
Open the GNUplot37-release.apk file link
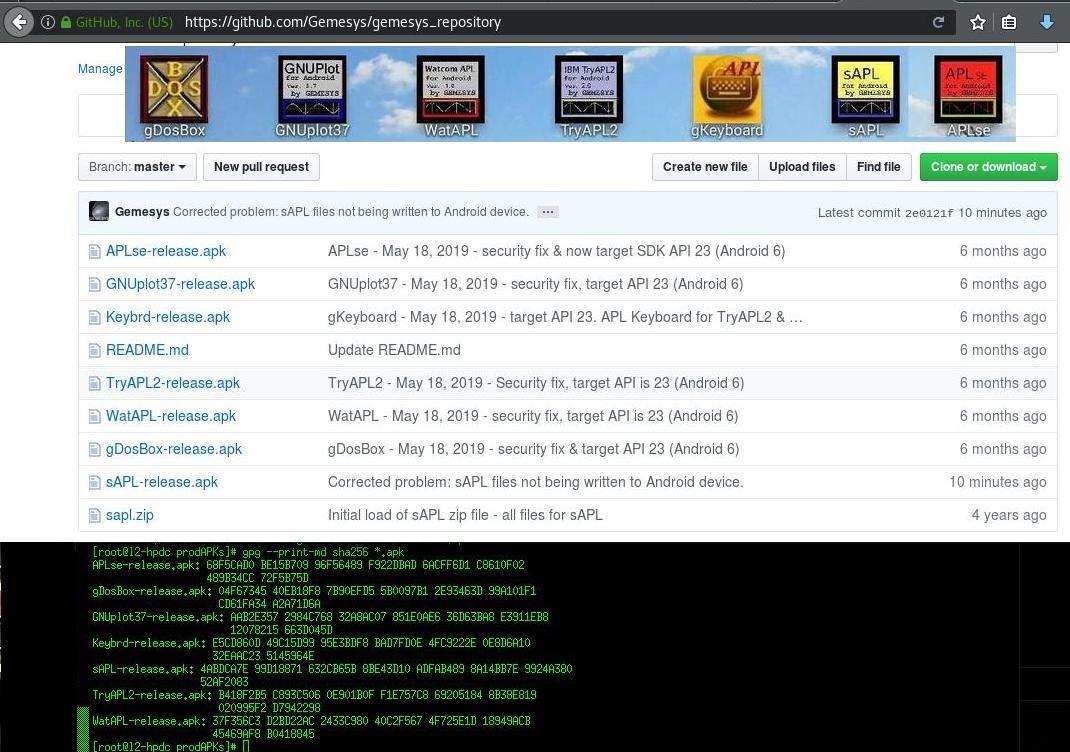[180, 284]
